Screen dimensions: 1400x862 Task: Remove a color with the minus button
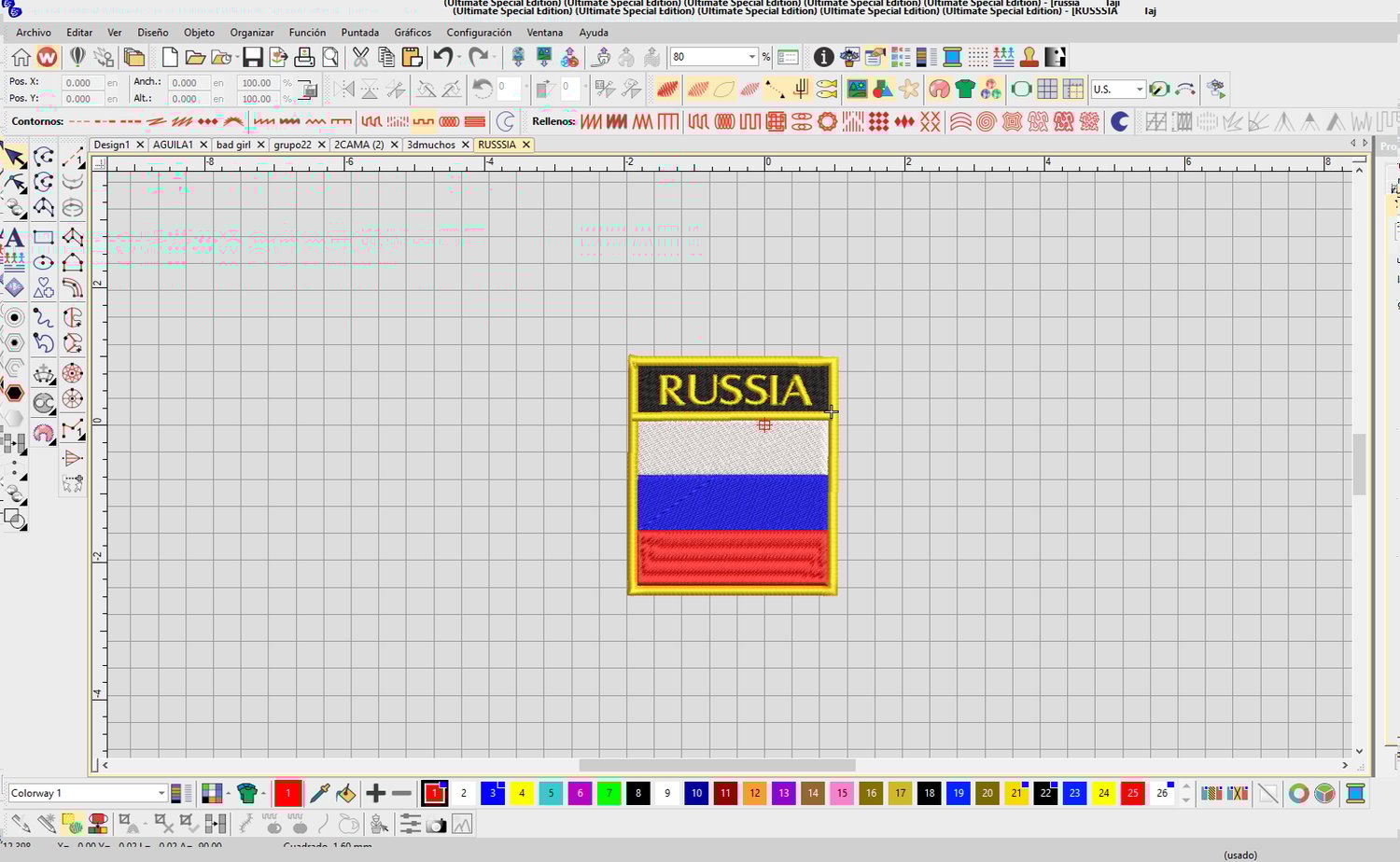[x=402, y=794]
